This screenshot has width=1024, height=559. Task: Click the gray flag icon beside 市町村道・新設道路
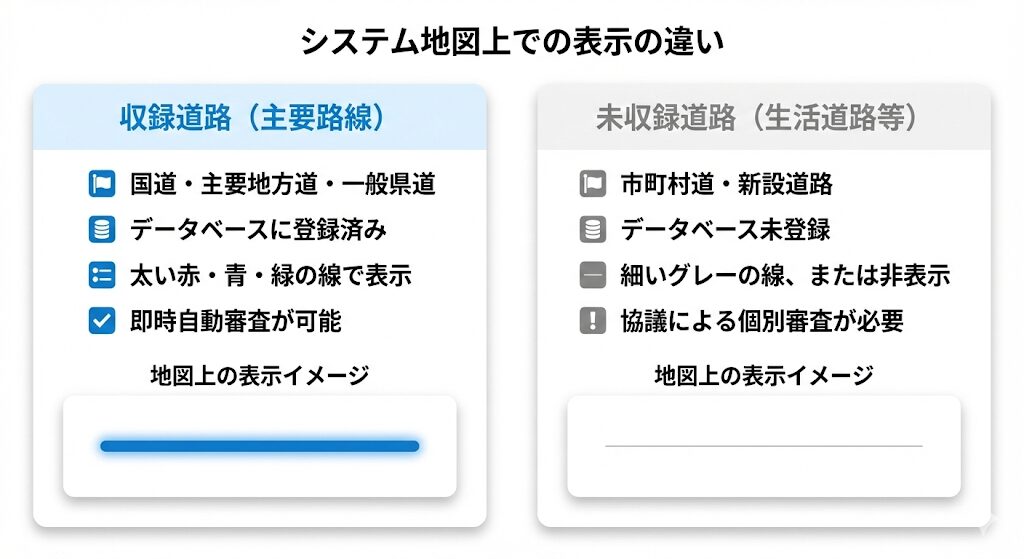pos(592,185)
